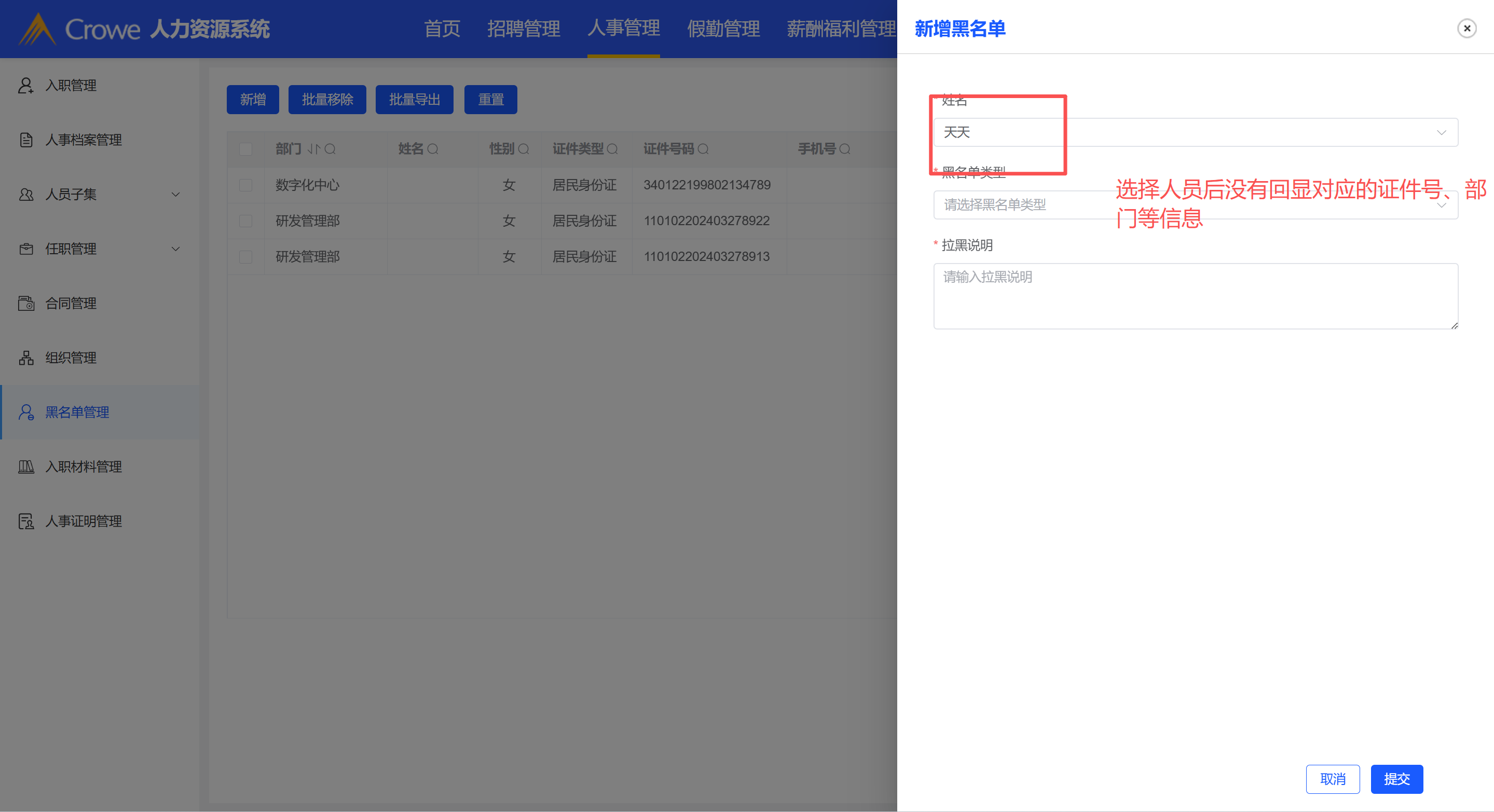1494x812 pixels.
Task: Click the 取消 button
Action: pos(1332,779)
